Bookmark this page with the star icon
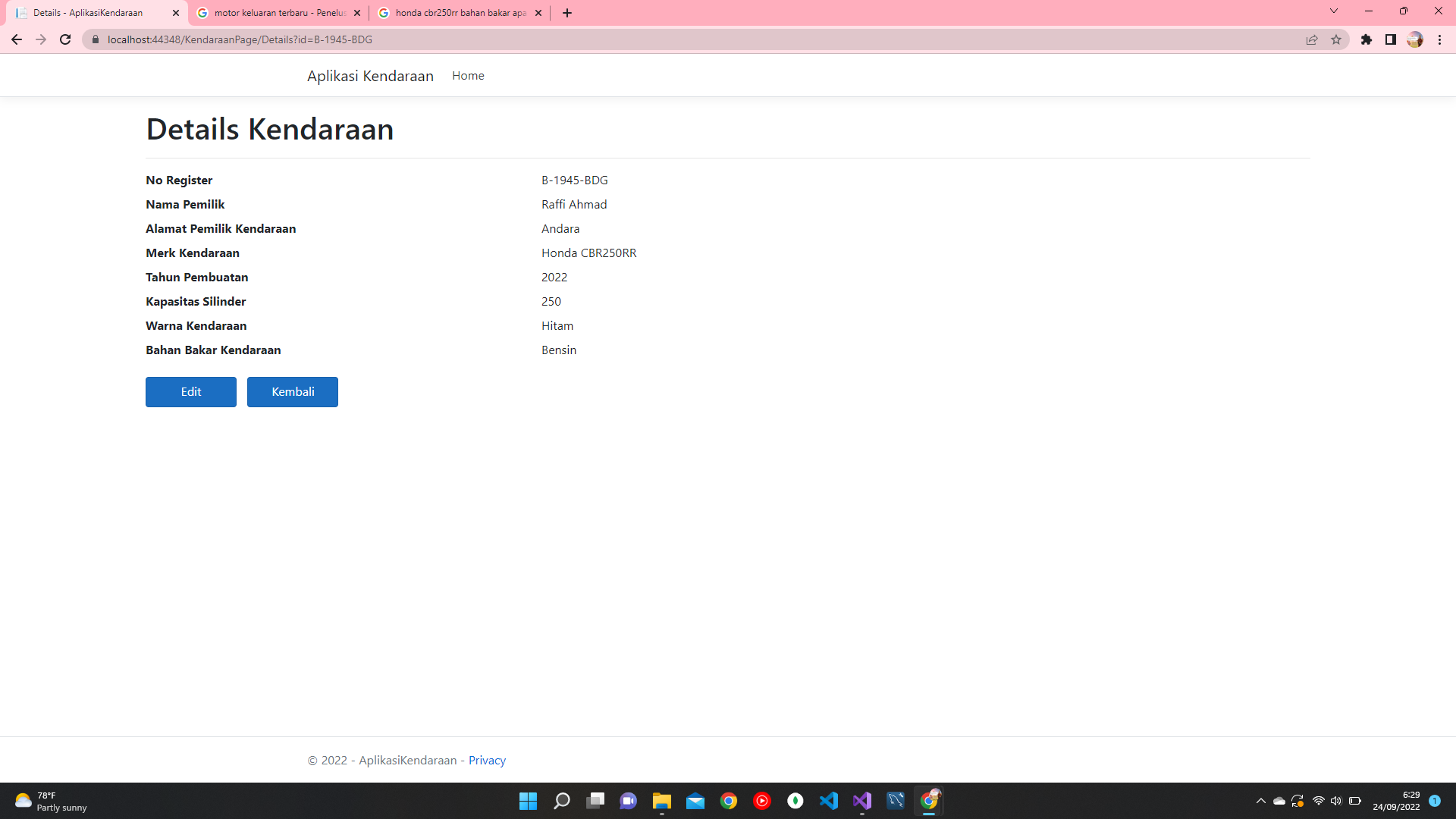This screenshot has height=819, width=1456. [x=1336, y=39]
